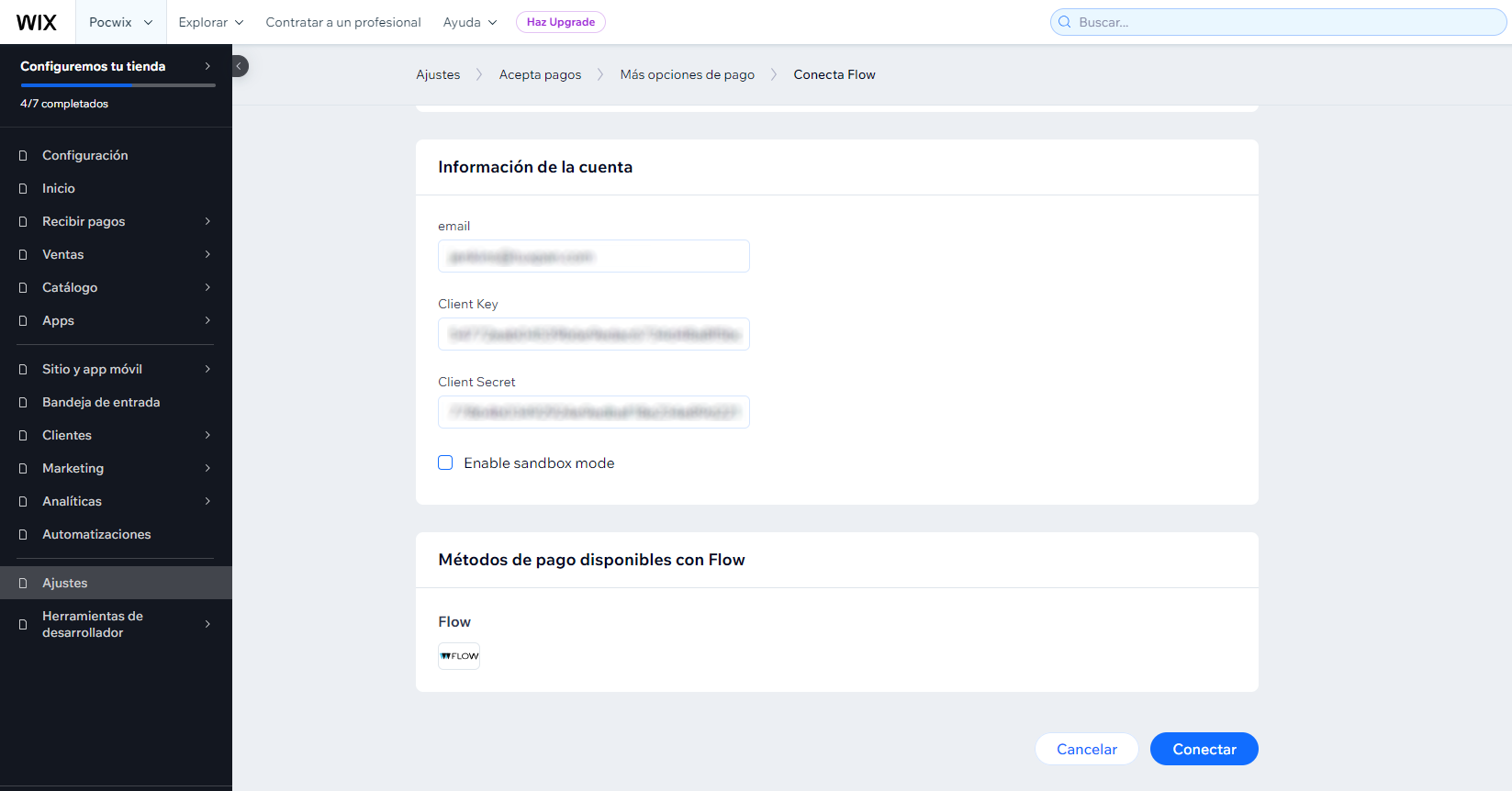Screen dimensions: 1512x791
Task: Click the Bandeja de entrada icon
Action: [x=23, y=403]
